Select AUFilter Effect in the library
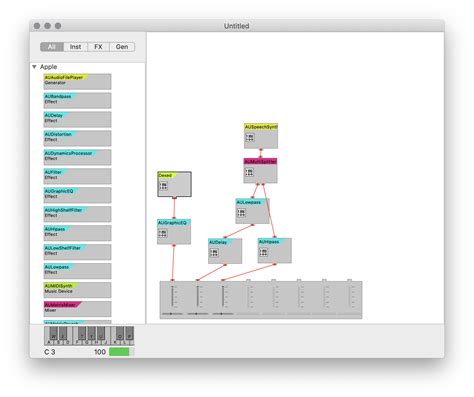474x397 pixels. click(77, 176)
